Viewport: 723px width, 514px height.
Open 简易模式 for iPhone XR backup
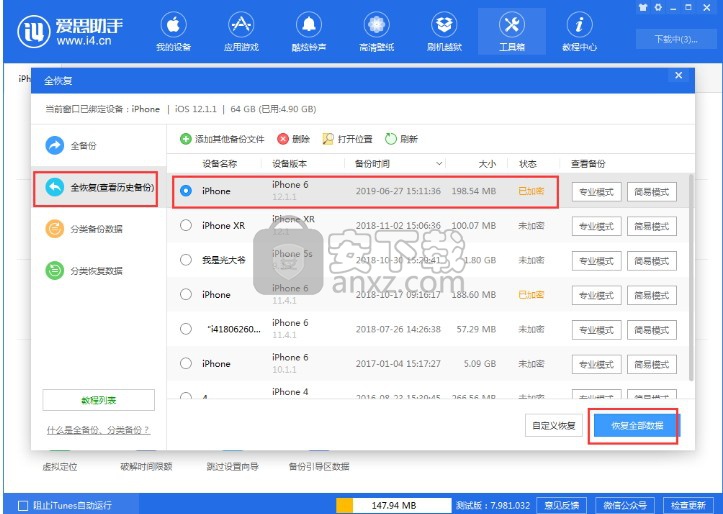coord(652,226)
